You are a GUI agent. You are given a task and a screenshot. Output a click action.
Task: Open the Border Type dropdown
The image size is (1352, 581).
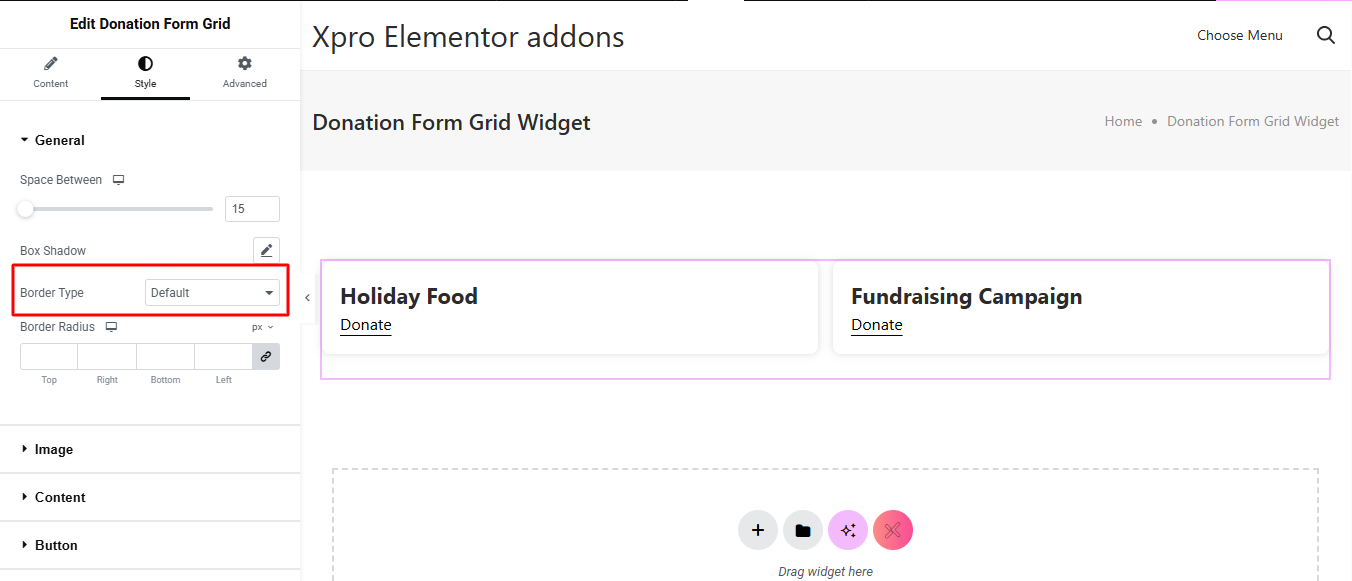click(x=212, y=293)
